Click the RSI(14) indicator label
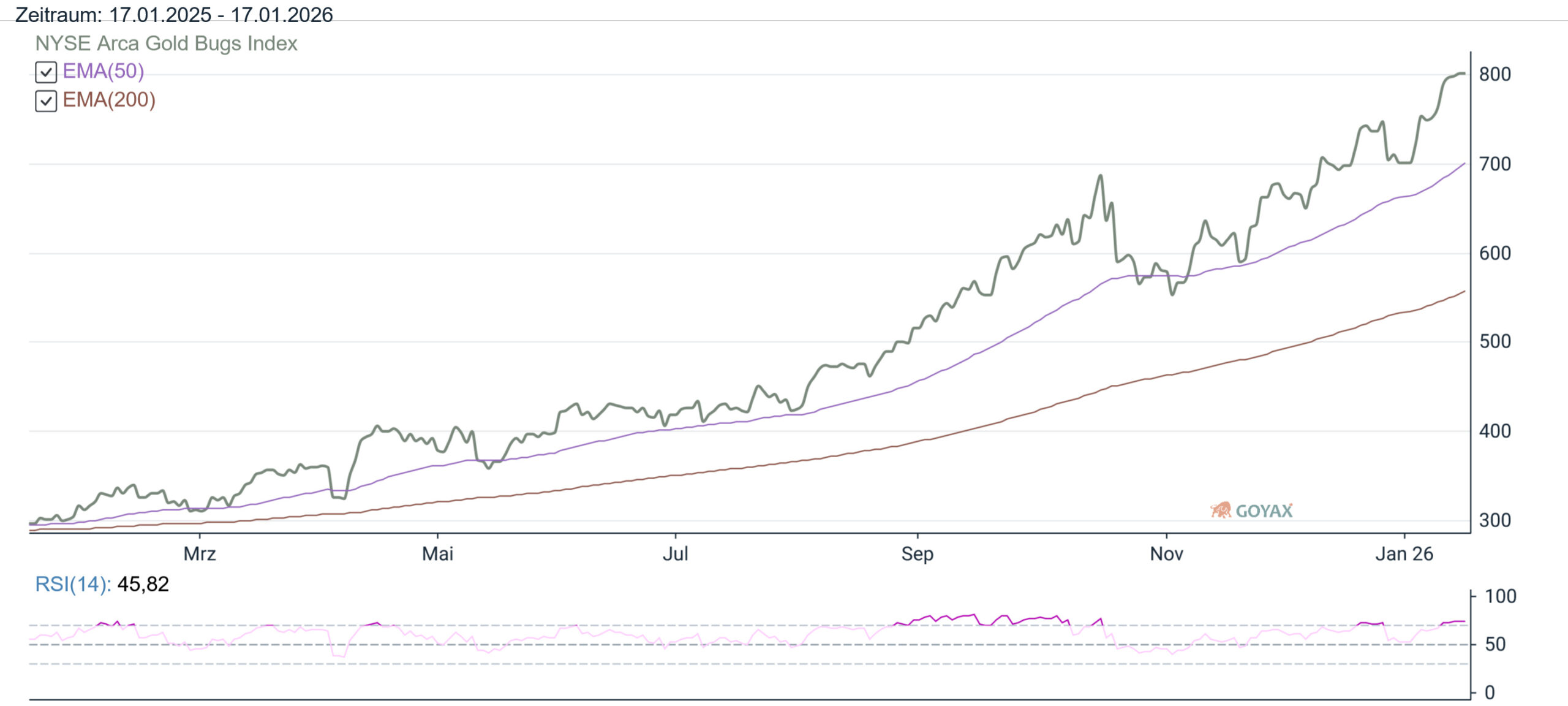The image size is (1568, 706). coord(72,584)
